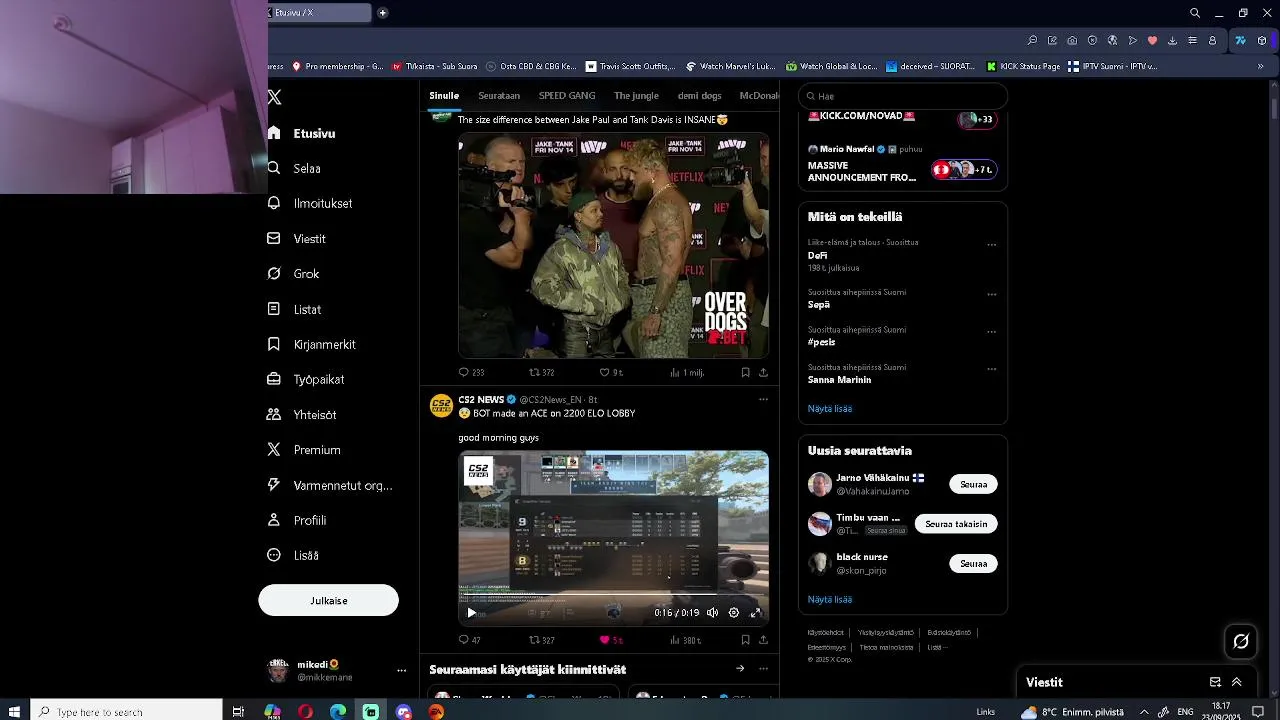The width and height of the screenshot is (1280, 720).
Task: Open pink heart icon in browser toolbar
Action: coord(1152,41)
